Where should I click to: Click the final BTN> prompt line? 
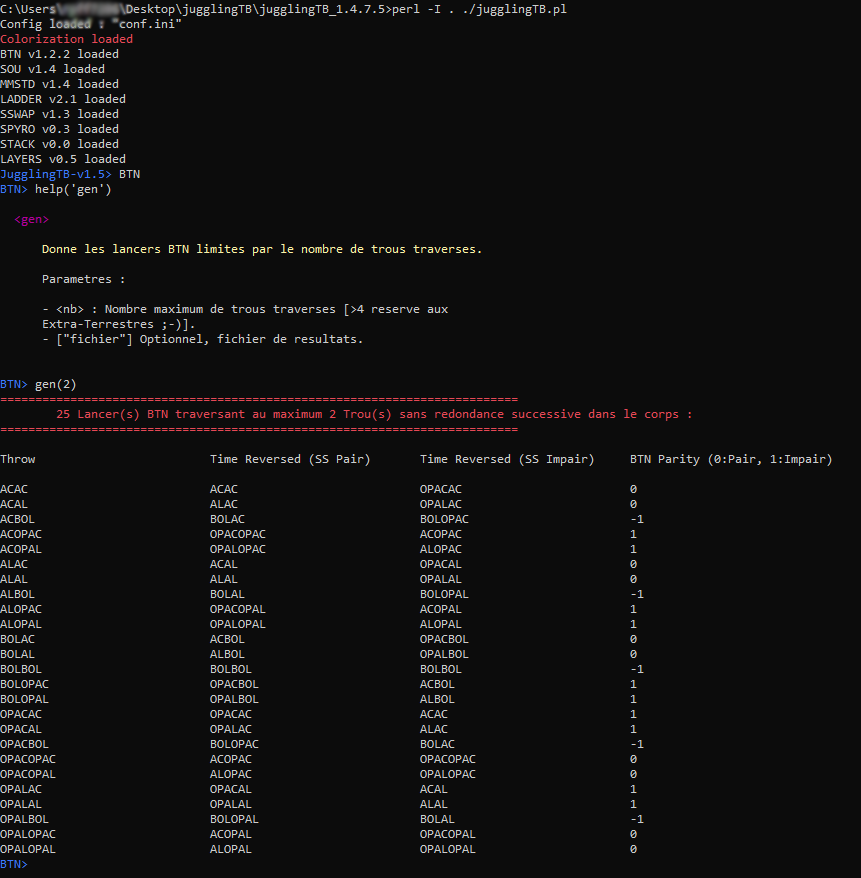(x=14, y=864)
